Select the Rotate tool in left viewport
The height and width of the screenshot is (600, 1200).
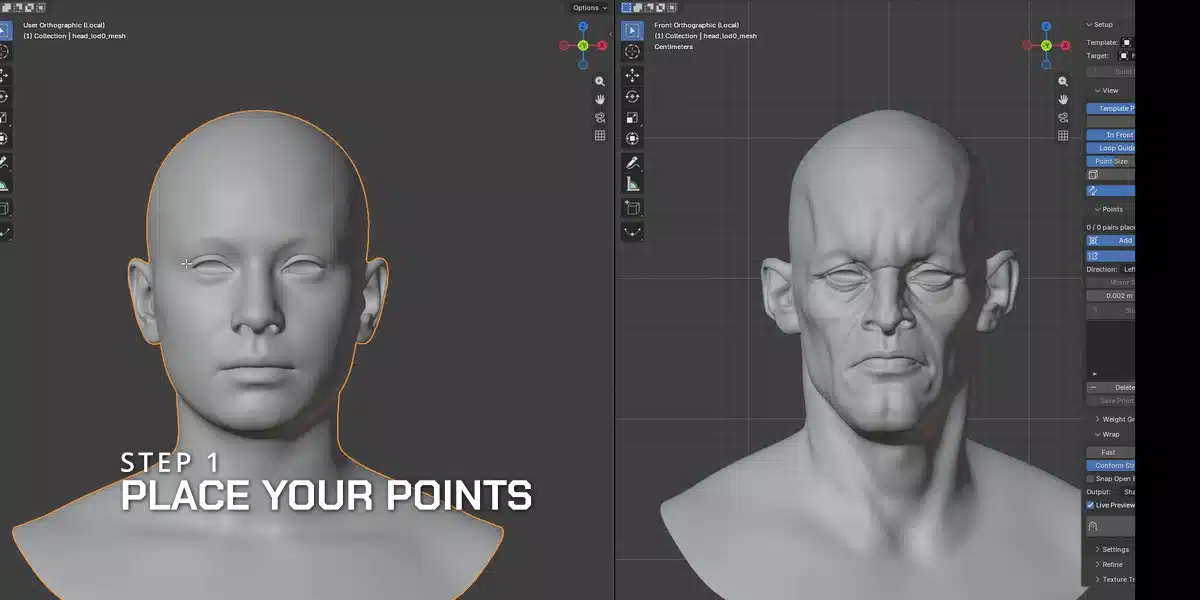click(4, 97)
